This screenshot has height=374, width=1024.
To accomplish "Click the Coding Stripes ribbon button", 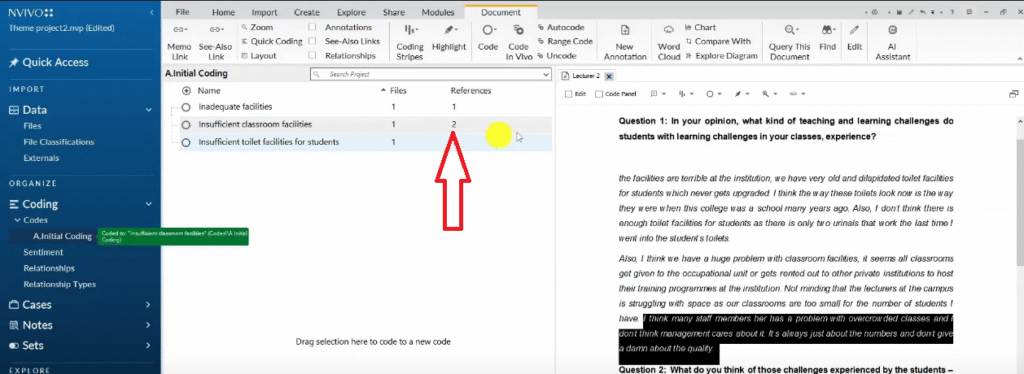I will [410, 43].
